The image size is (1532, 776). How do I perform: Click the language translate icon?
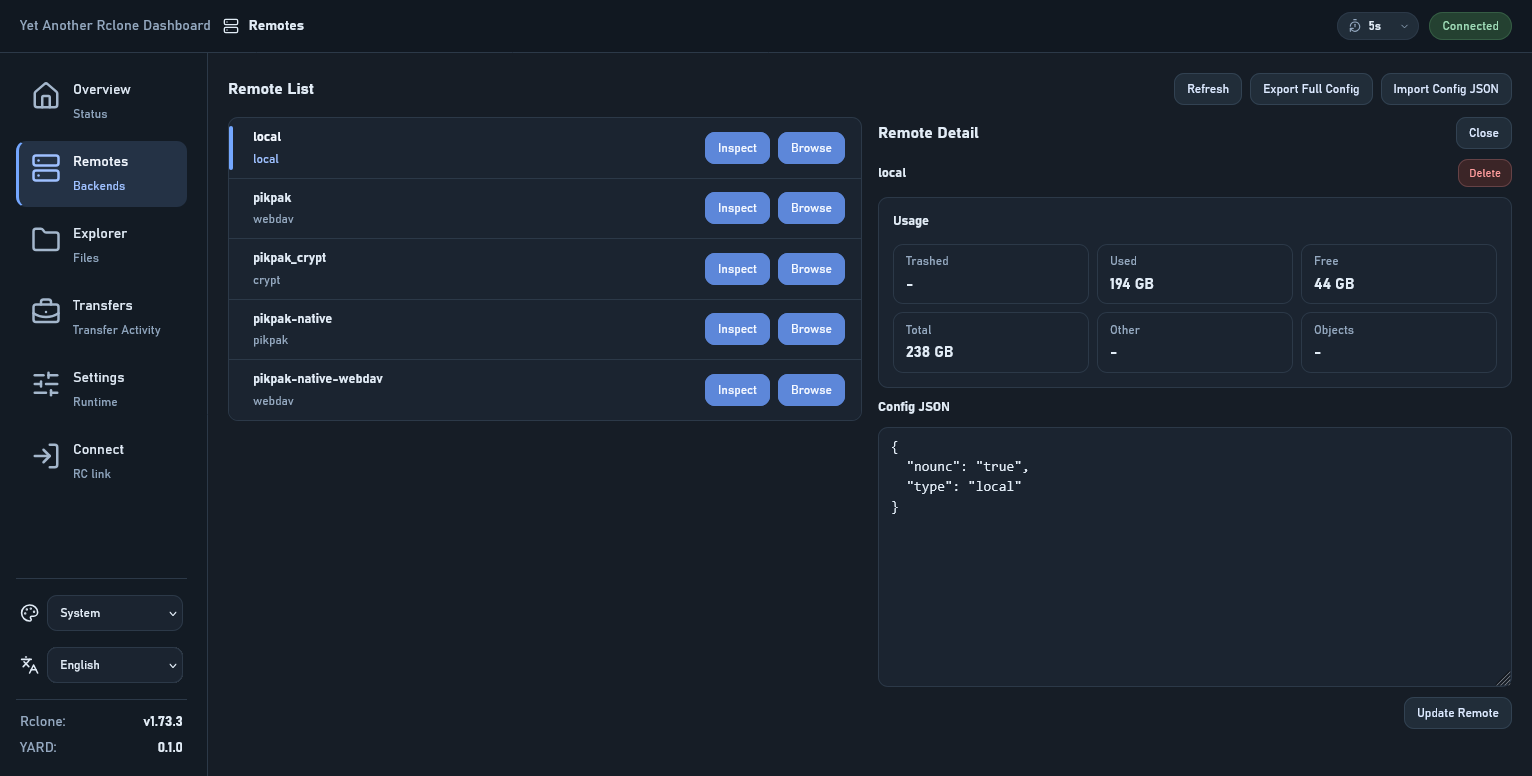coord(29,664)
